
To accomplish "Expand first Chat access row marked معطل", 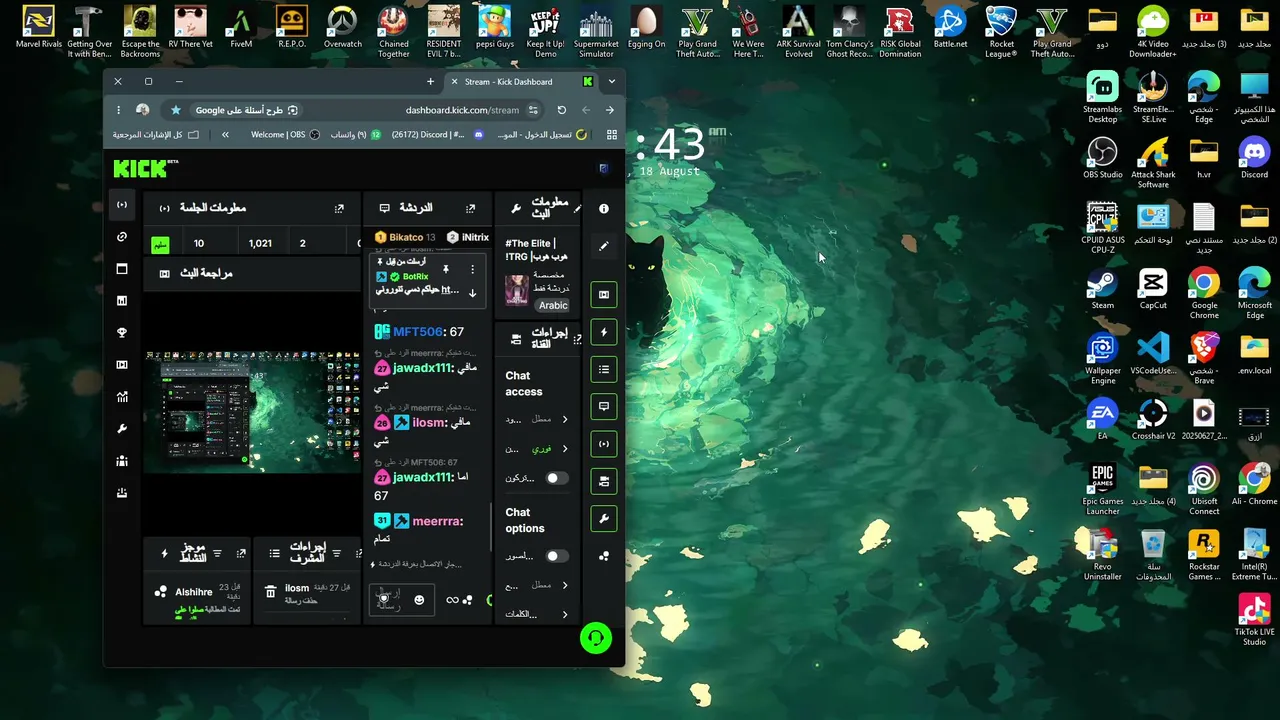I will [x=537, y=419].
